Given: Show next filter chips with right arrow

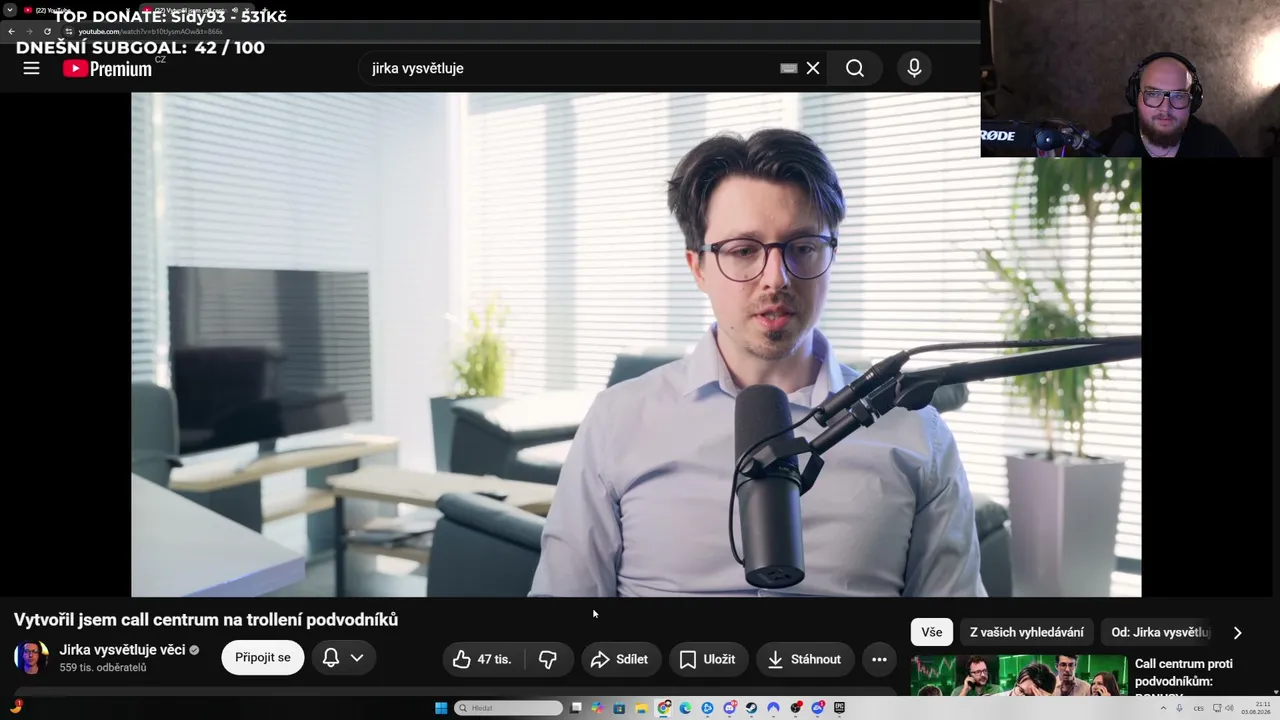Looking at the screenshot, I should pos(1237,632).
